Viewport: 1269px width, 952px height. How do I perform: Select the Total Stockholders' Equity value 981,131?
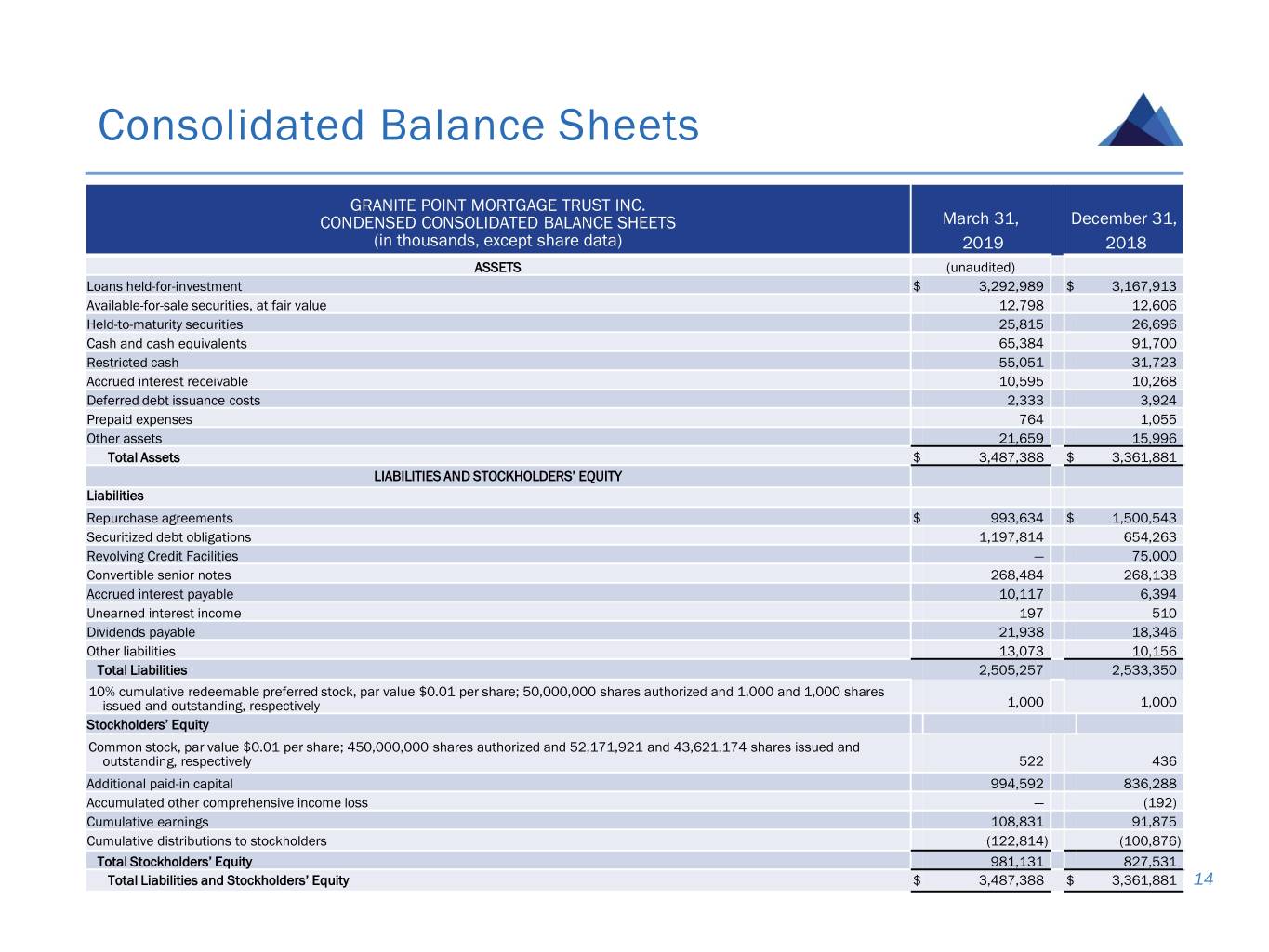pos(1016,862)
